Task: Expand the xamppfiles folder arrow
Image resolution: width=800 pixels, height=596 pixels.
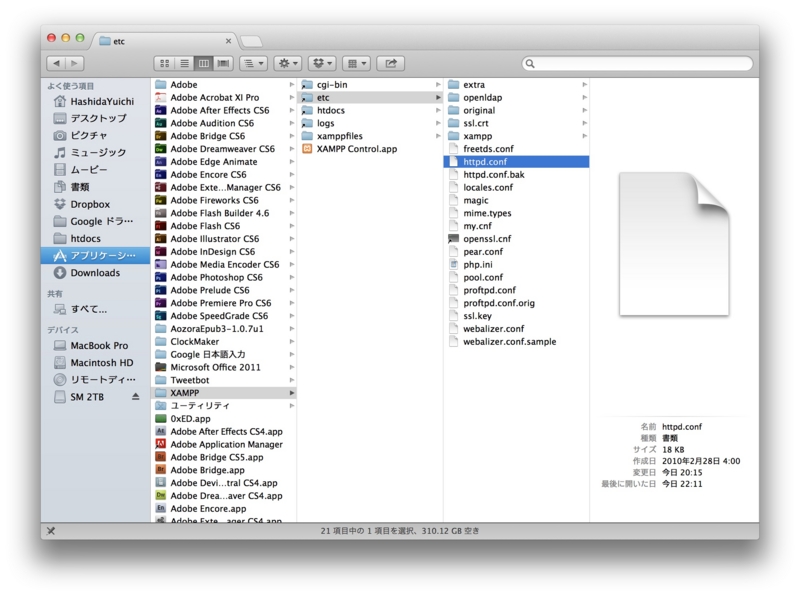Action: point(438,136)
